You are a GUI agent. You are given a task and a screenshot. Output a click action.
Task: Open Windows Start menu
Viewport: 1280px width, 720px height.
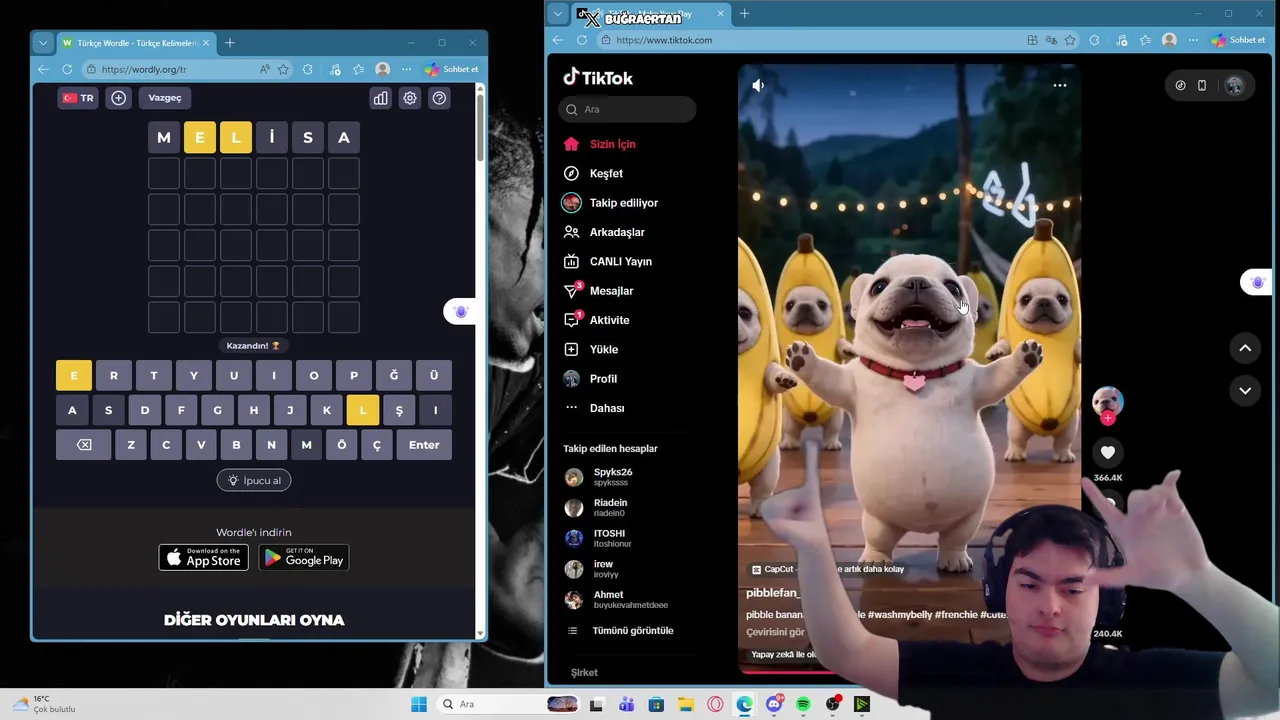click(418, 704)
